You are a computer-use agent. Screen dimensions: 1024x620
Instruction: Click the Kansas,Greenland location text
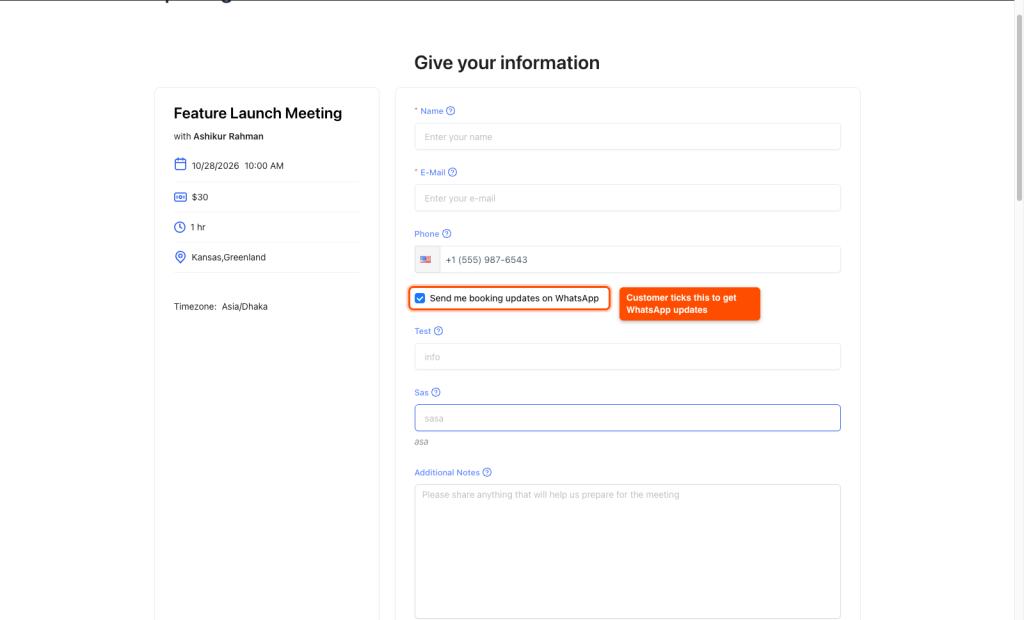(229, 257)
